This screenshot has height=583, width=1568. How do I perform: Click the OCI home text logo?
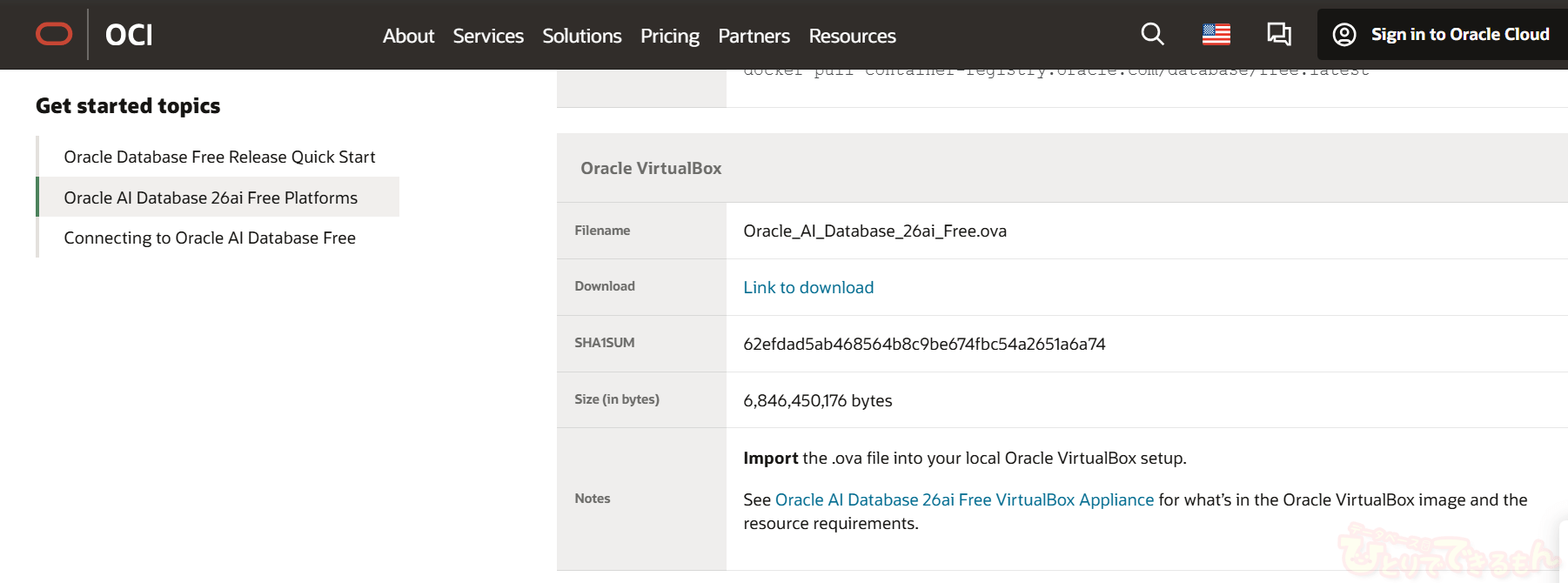pyautogui.click(x=129, y=35)
